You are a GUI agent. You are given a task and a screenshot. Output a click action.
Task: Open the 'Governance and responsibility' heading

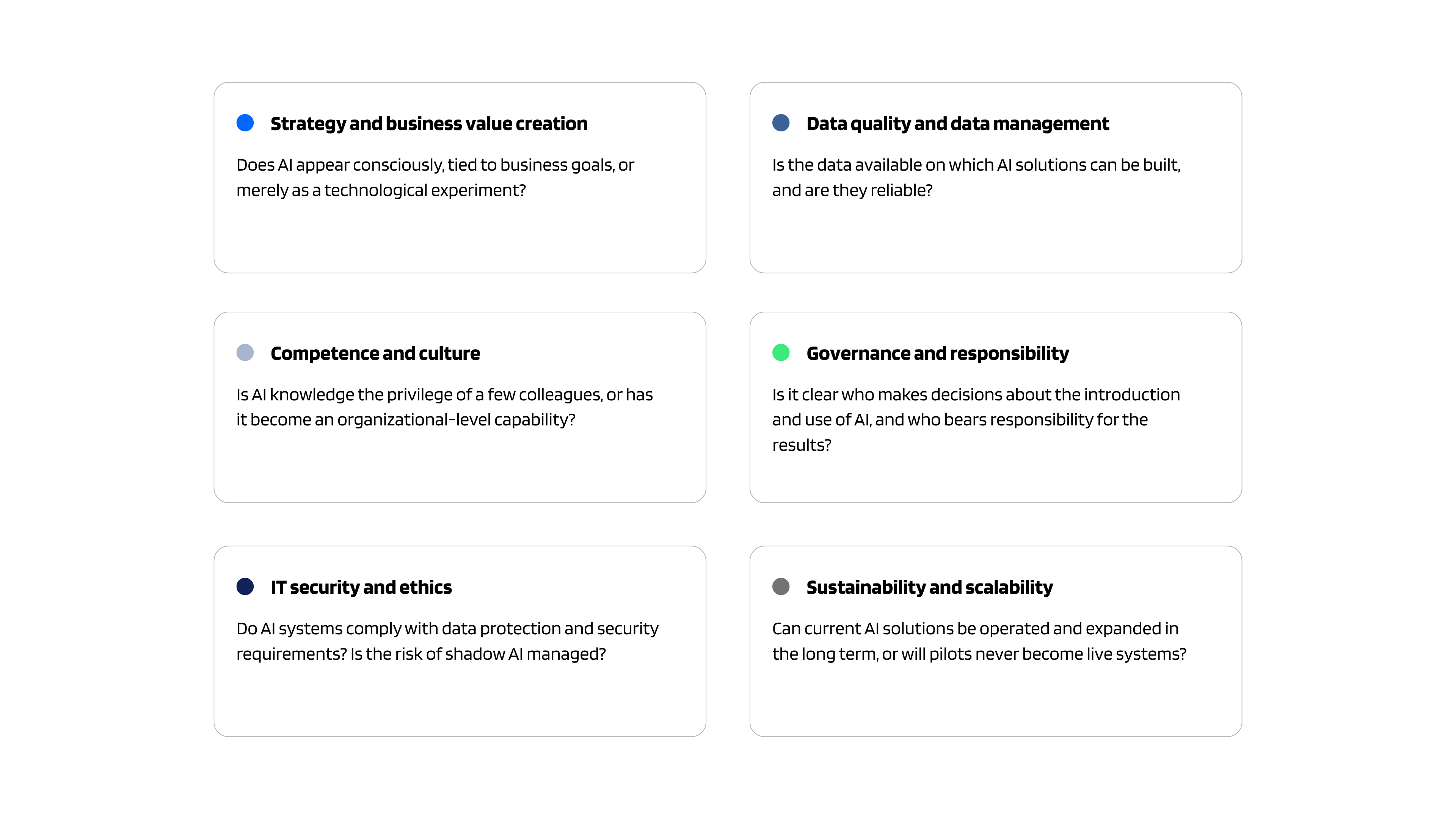pos(937,353)
